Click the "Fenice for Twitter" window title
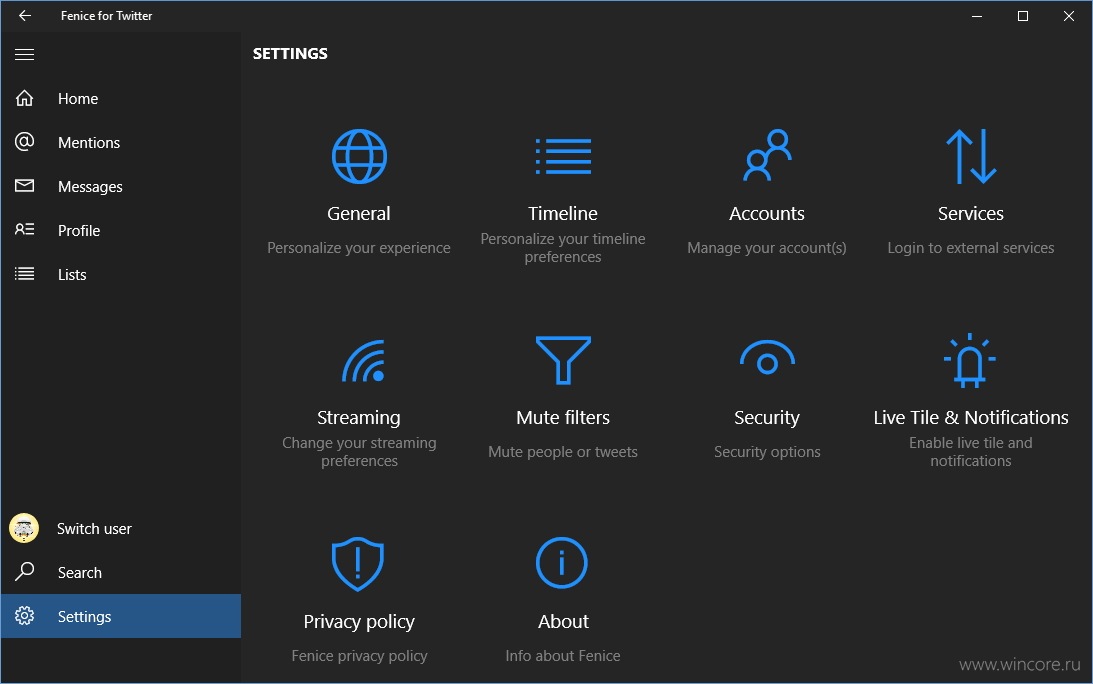Image resolution: width=1093 pixels, height=684 pixels. (x=107, y=15)
